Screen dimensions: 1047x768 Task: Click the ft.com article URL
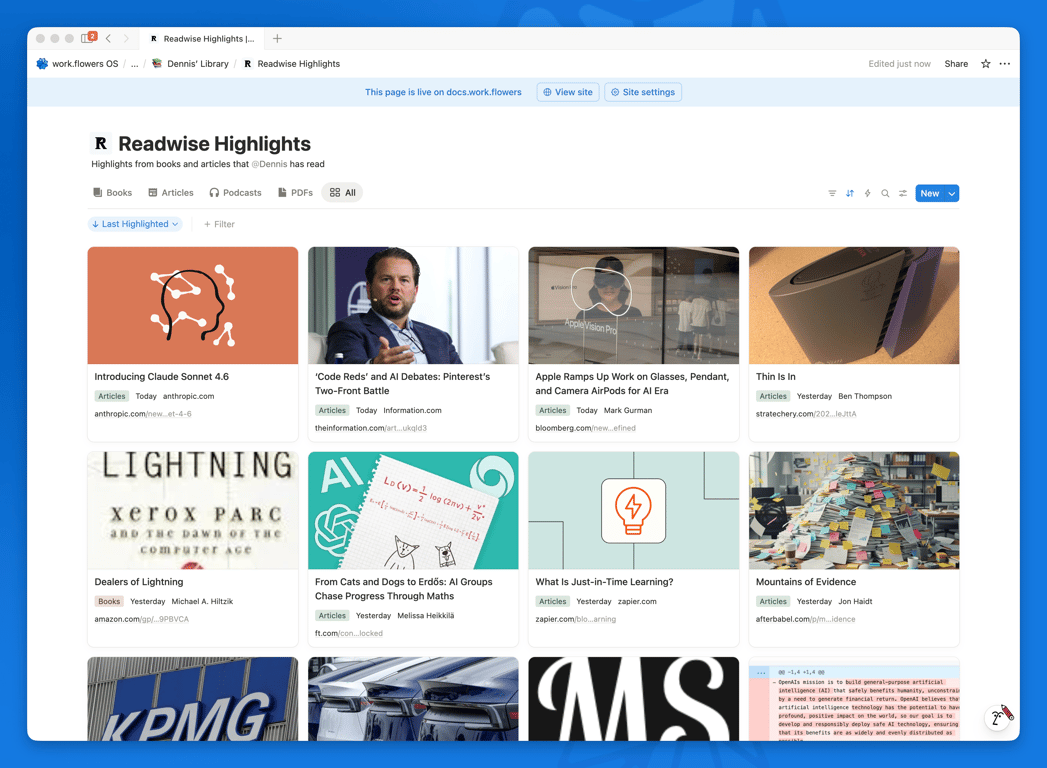point(349,633)
